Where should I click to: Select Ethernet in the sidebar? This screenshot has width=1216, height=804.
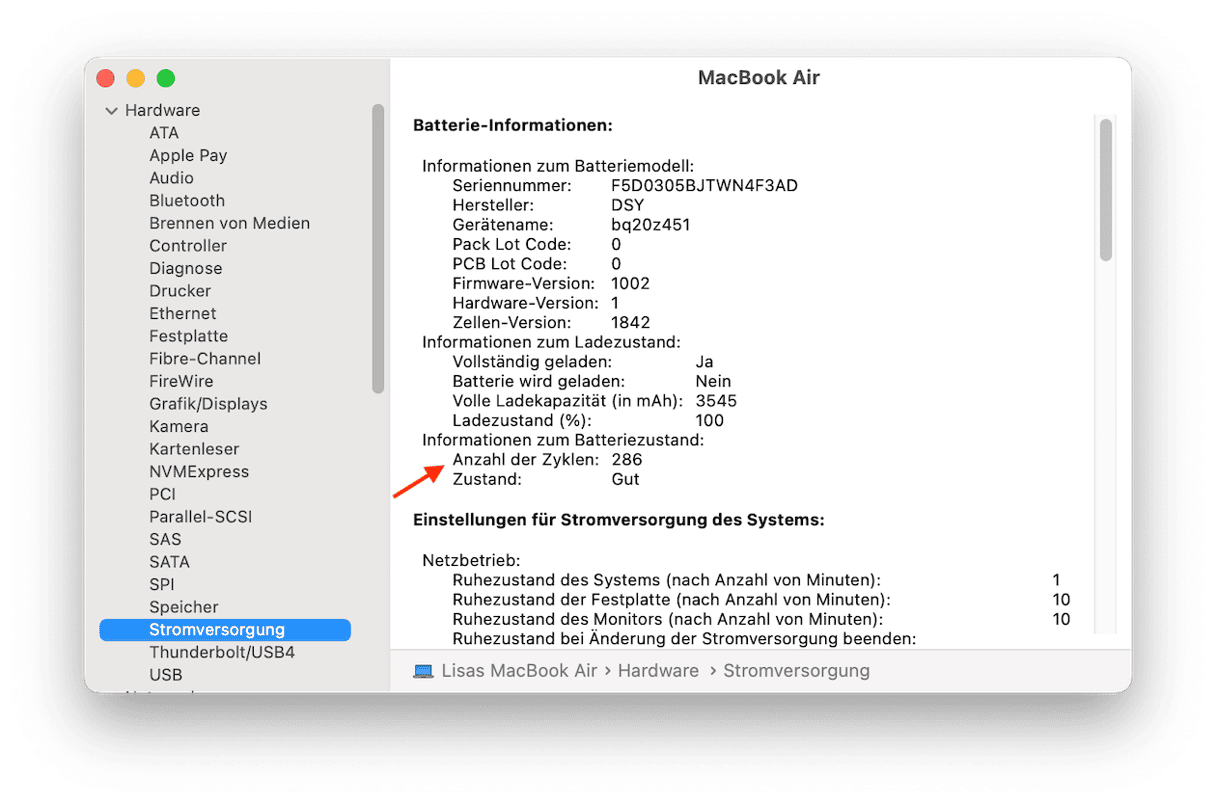pos(183,314)
